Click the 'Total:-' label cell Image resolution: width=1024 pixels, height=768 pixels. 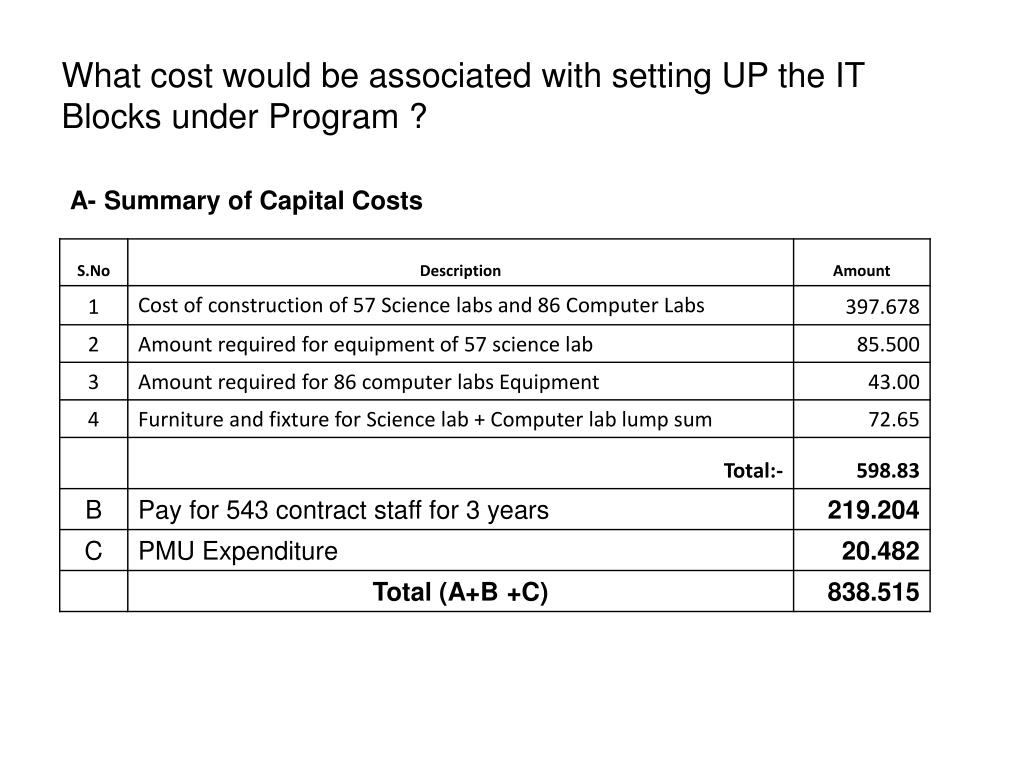pyautogui.click(x=753, y=470)
